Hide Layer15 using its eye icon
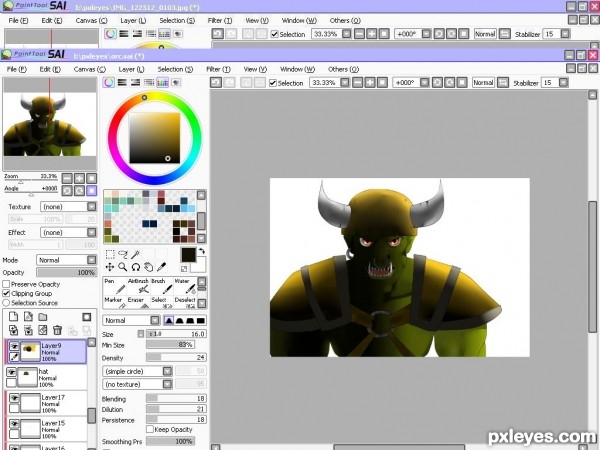600x450 pixels. click(14, 424)
